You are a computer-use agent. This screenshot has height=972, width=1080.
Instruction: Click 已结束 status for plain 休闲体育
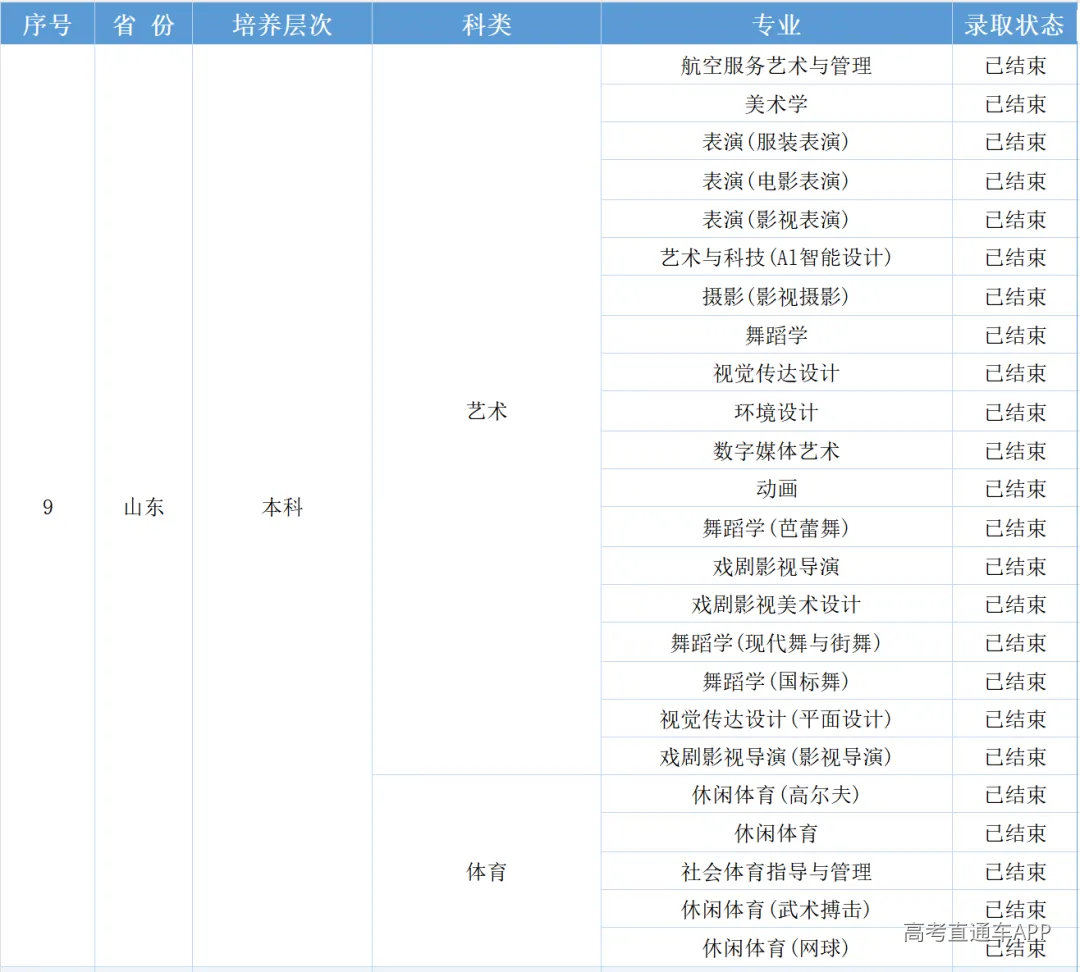click(x=1015, y=834)
